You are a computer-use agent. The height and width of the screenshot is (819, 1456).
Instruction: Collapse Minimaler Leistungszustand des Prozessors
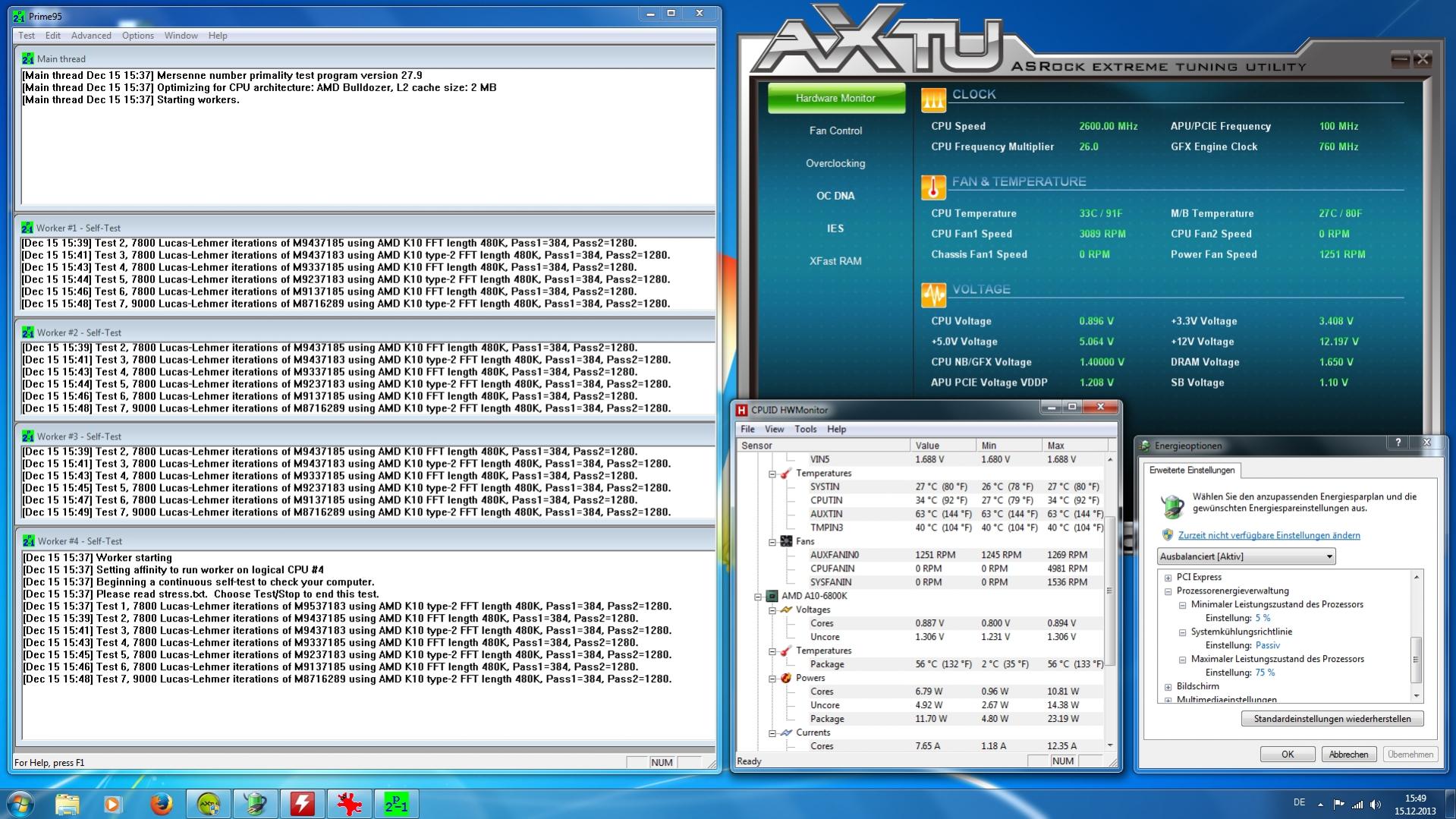pos(1182,605)
